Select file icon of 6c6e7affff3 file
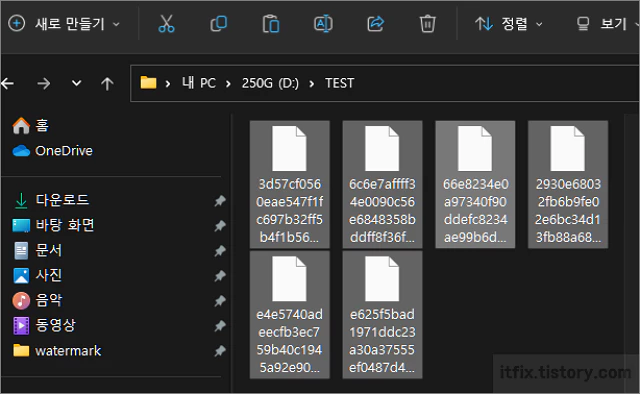 (382, 149)
